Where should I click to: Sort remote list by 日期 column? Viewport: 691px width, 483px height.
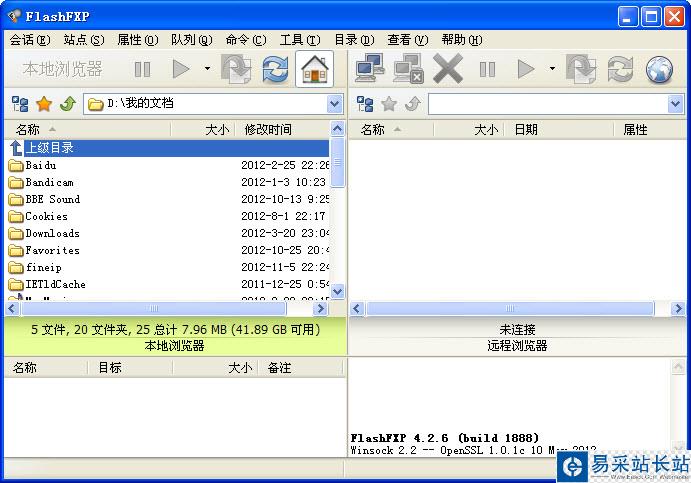pos(559,130)
